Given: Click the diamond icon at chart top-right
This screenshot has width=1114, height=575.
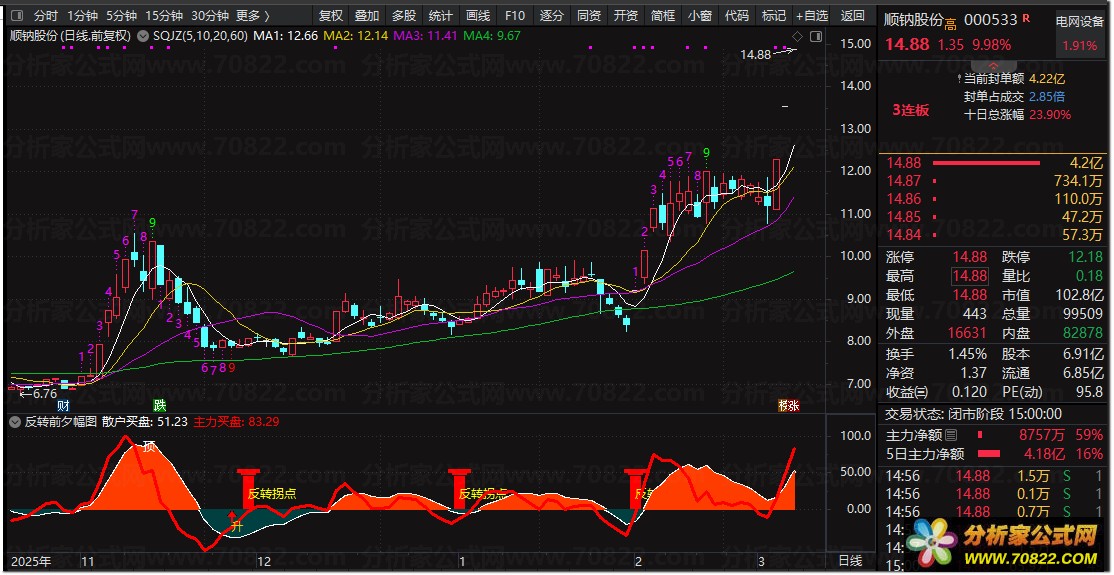Looking at the screenshot, I should click(797, 37).
